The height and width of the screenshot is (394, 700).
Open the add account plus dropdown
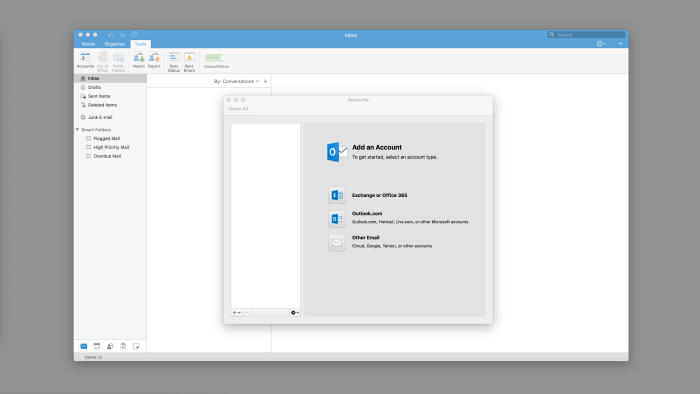pos(237,313)
